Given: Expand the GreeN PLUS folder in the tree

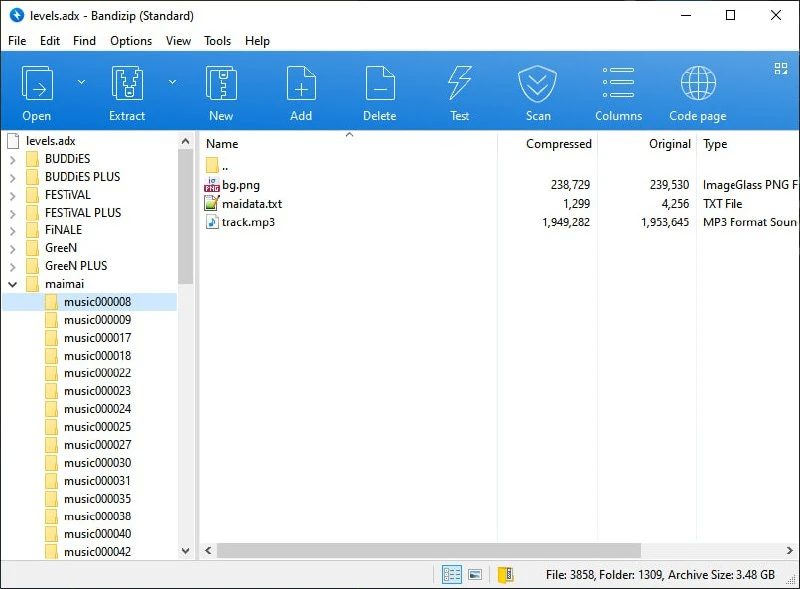Looking at the screenshot, I should (12, 266).
